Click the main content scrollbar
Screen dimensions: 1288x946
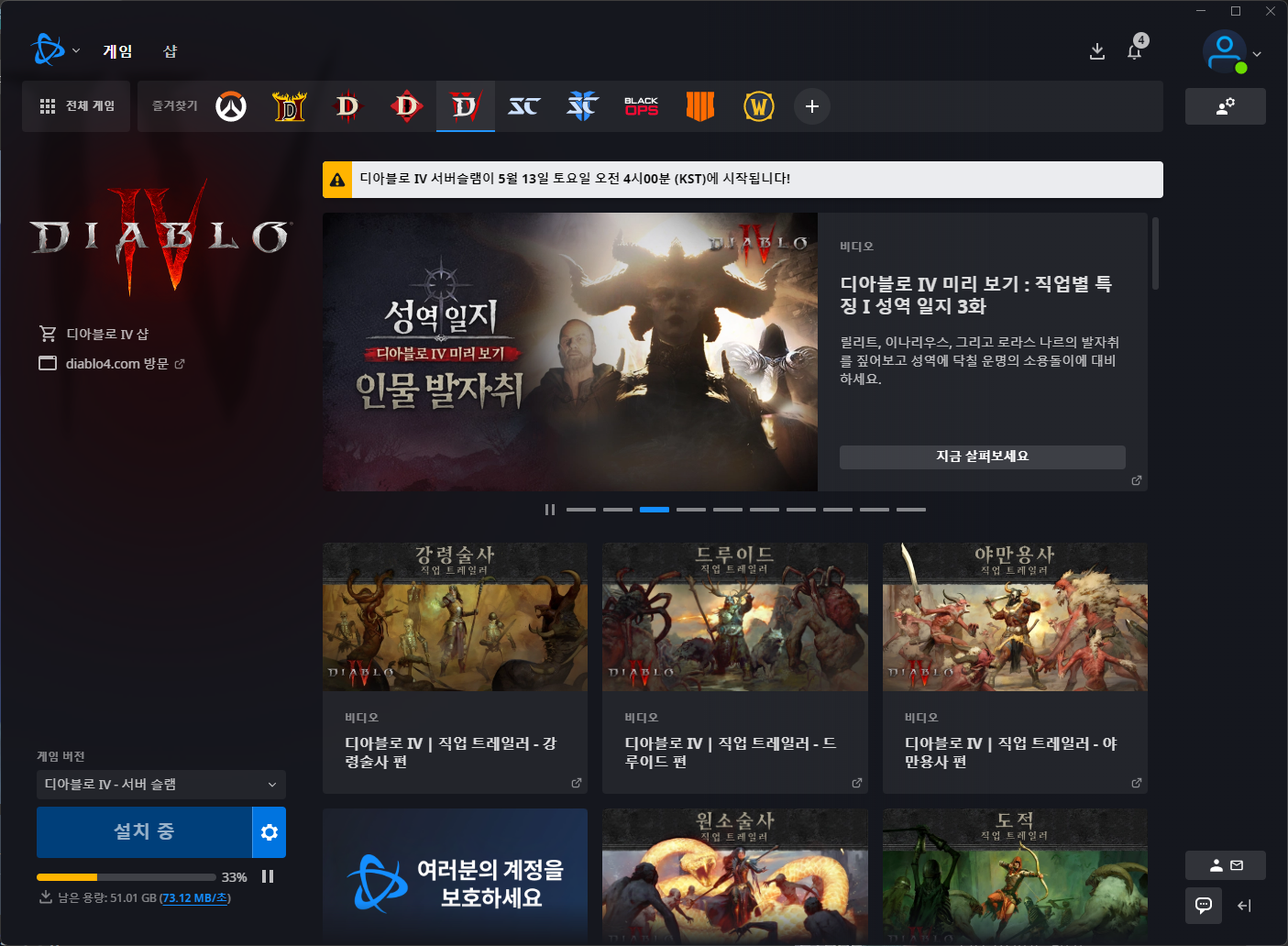click(x=1156, y=253)
